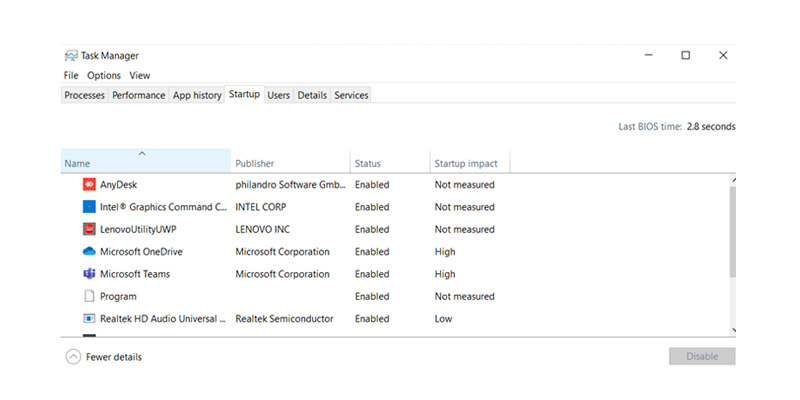Click Enabled status in the AnyDesk row
This screenshot has height=400, width=800.
(372, 185)
